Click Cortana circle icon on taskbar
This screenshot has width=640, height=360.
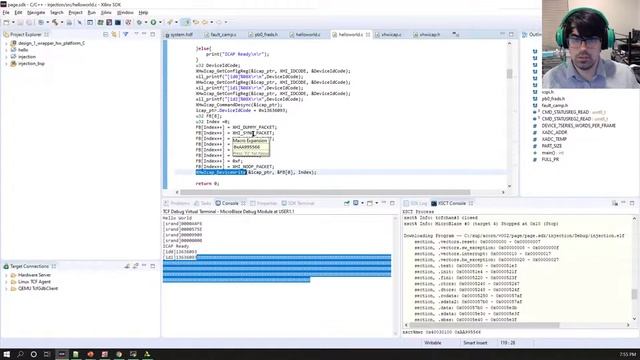[33, 354]
